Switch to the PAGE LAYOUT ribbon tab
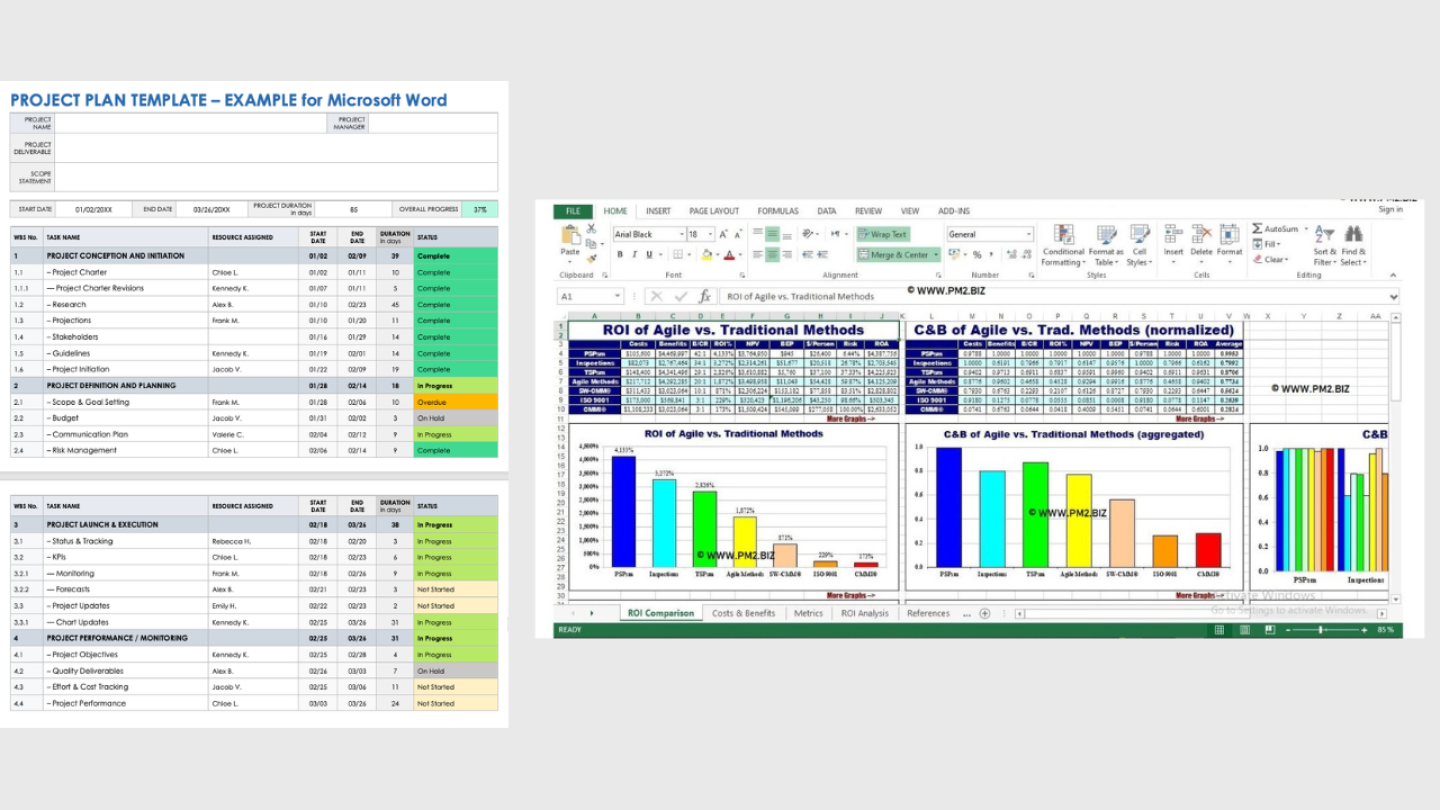The width and height of the screenshot is (1440, 810). pos(714,211)
